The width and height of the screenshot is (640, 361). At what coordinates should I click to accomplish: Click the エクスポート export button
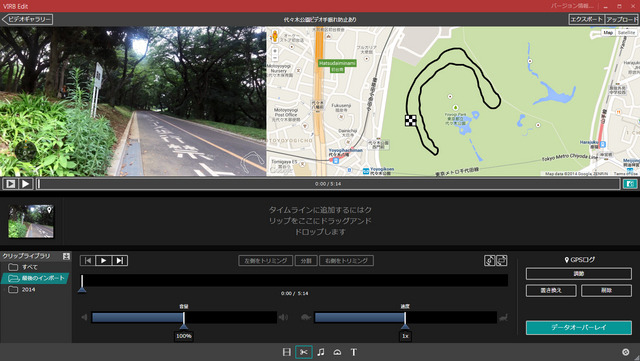[586, 19]
